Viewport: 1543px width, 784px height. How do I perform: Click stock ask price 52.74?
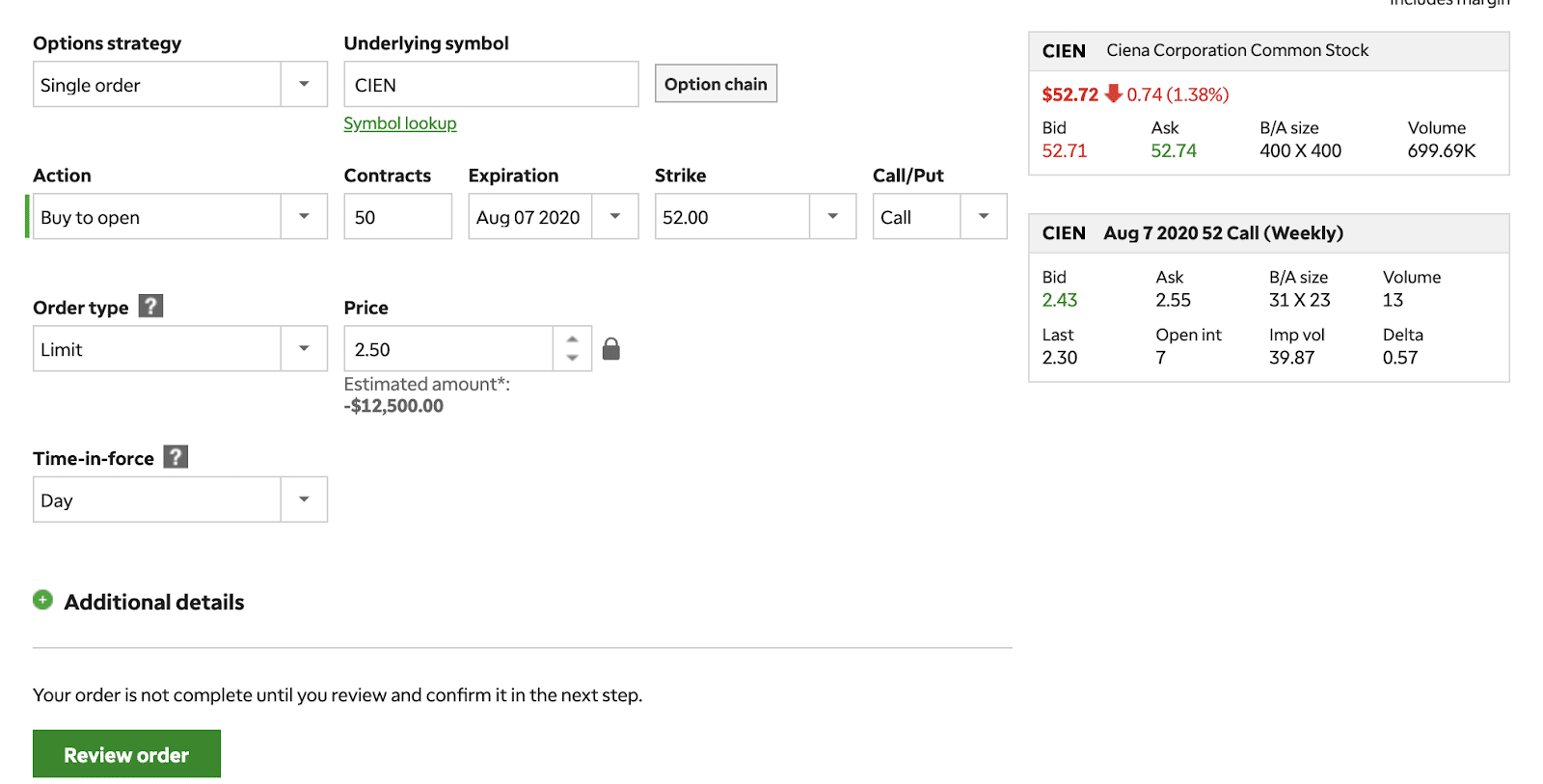coord(1174,150)
